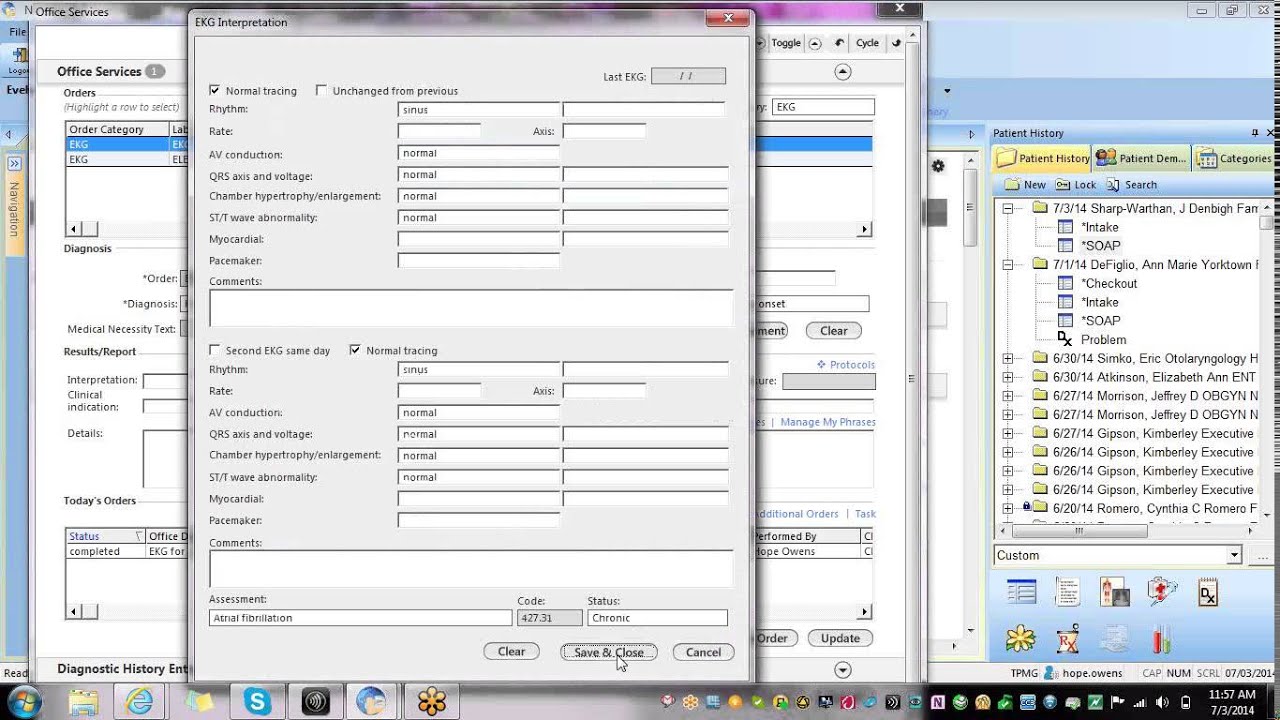
Task: Open the Rx prescription bottle icon
Action: click(1068, 639)
